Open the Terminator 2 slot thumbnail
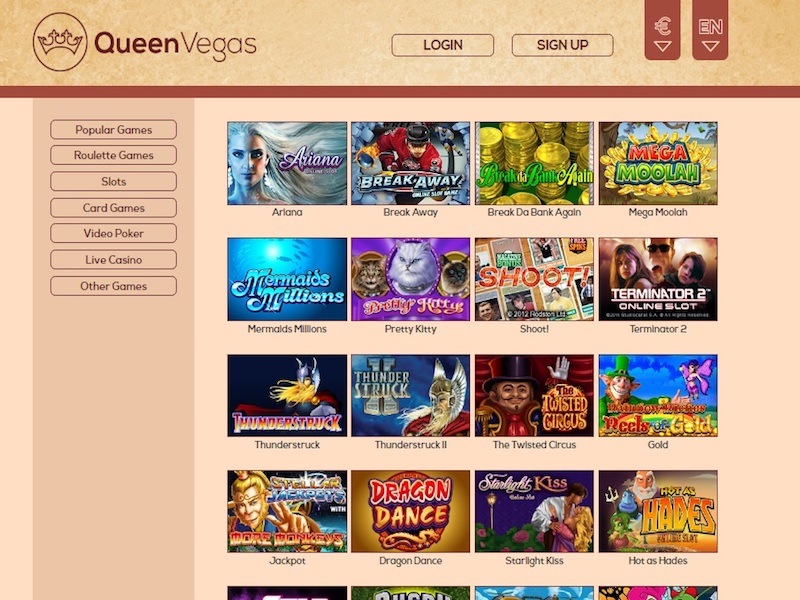Image resolution: width=800 pixels, height=600 pixels. click(x=658, y=279)
